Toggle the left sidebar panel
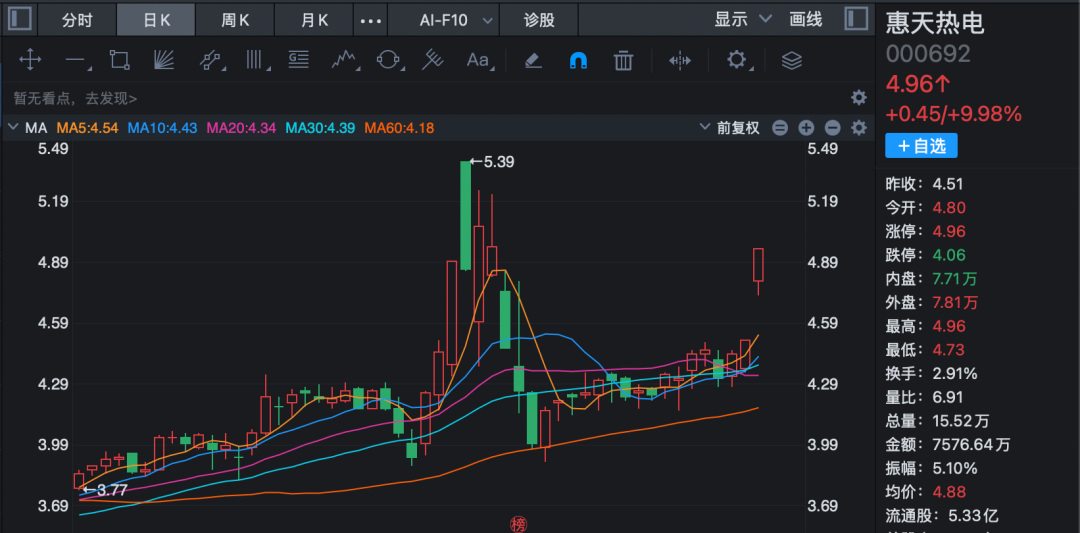1080x533 pixels. pyautogui.click(x=20, y=19)
